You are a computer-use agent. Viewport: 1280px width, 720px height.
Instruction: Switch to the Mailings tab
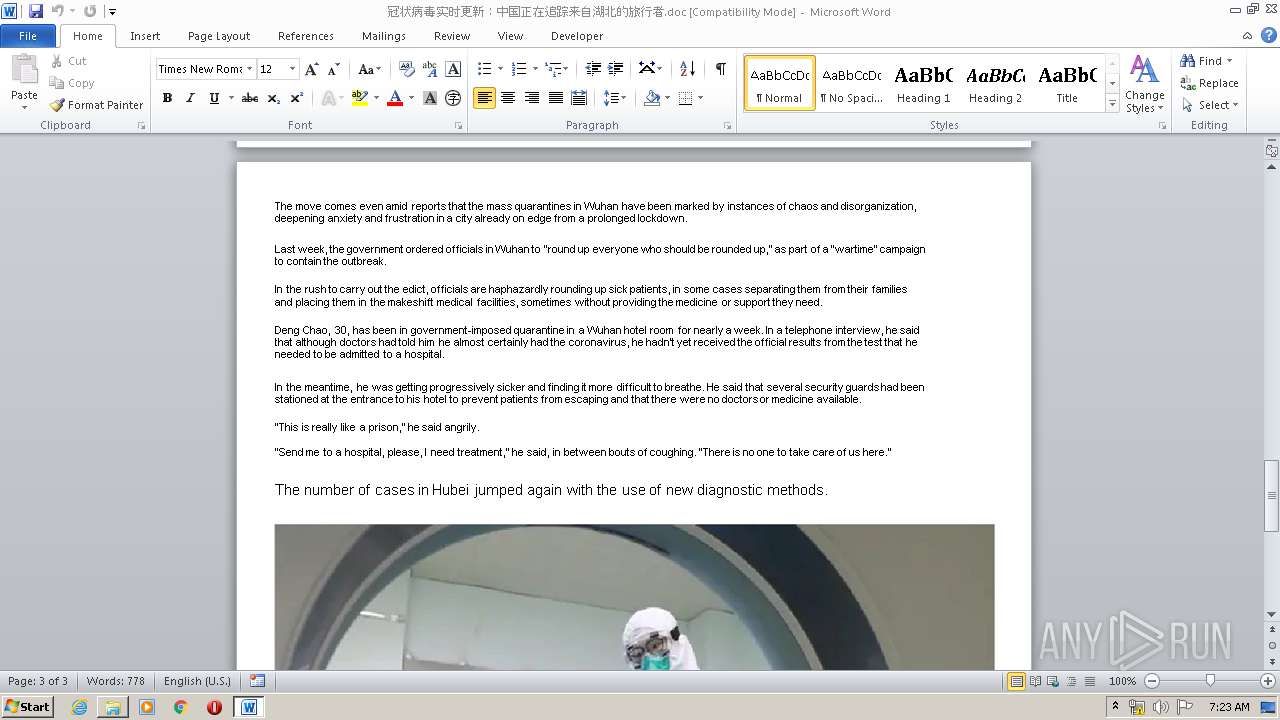pyautogui.click(x=384, y=36)
